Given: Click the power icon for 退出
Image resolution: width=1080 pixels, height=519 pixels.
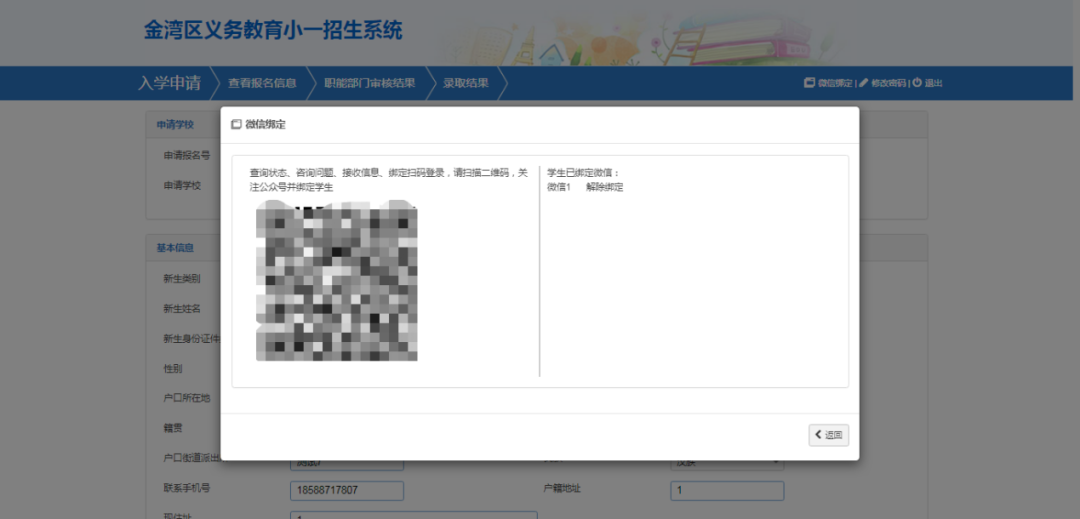Looking at the screenshot, I should click(x=917, y=83).
